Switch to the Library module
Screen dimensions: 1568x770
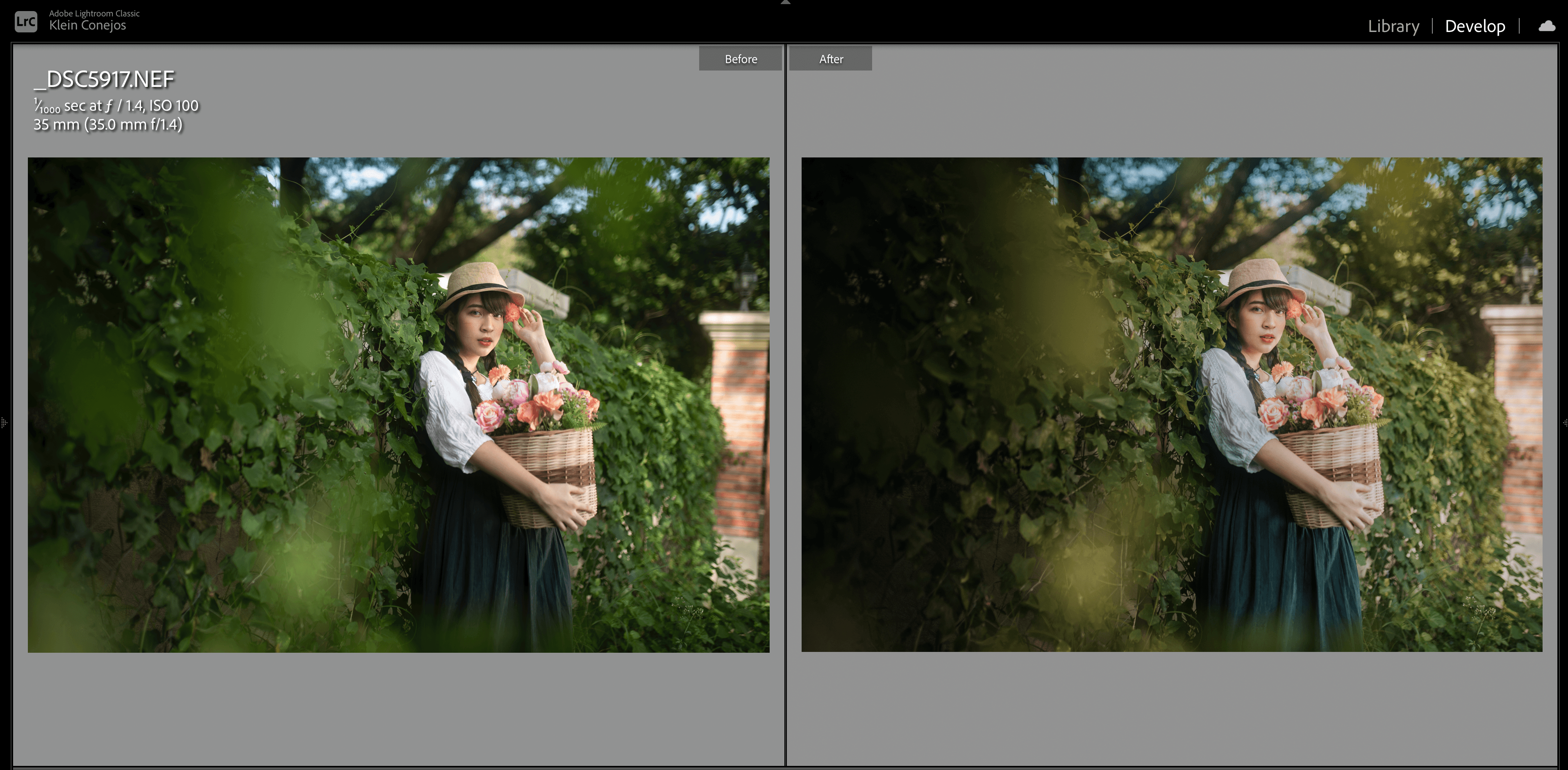pos(1393,26)
